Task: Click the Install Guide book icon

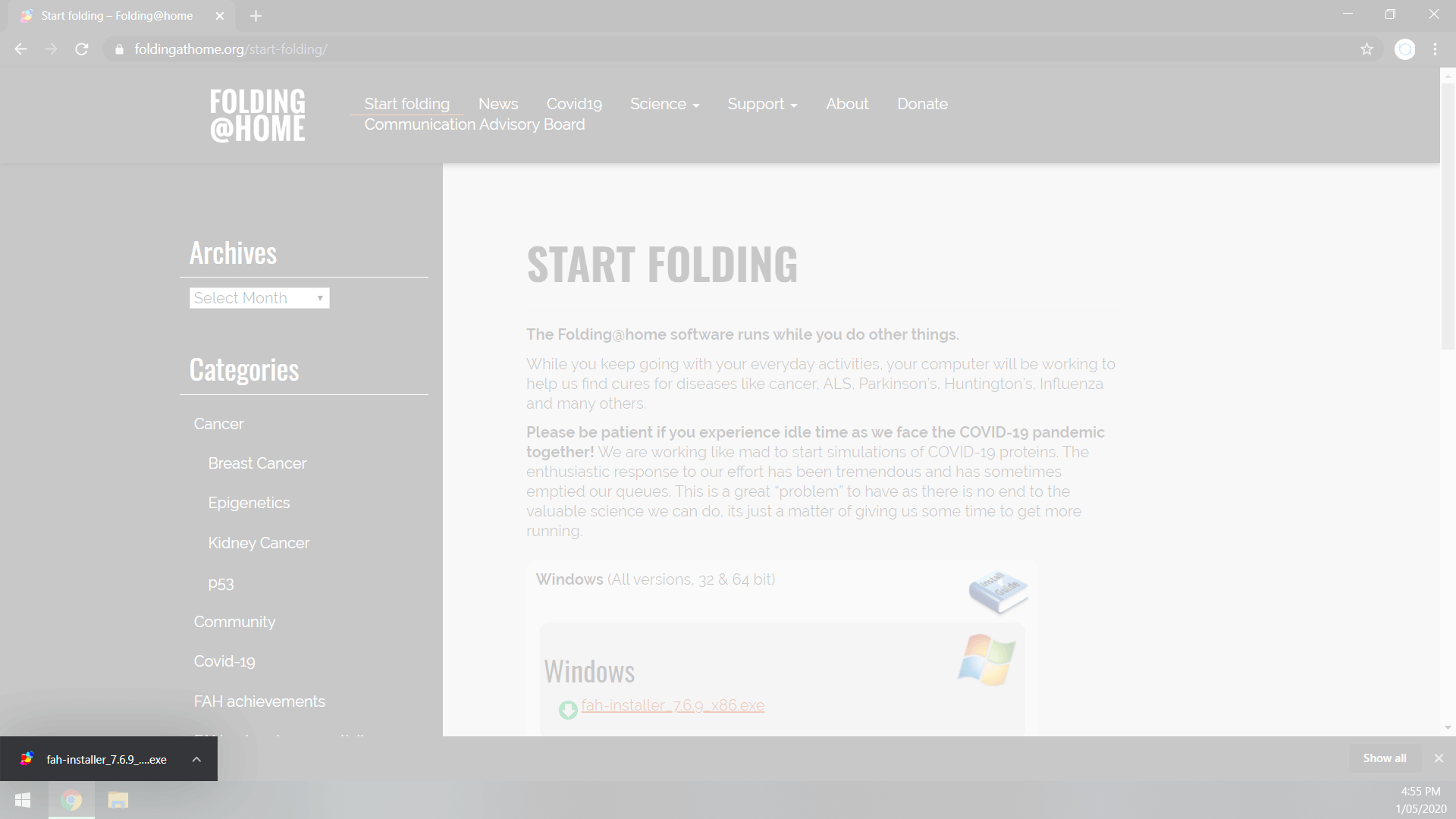Action: point(997,591)
